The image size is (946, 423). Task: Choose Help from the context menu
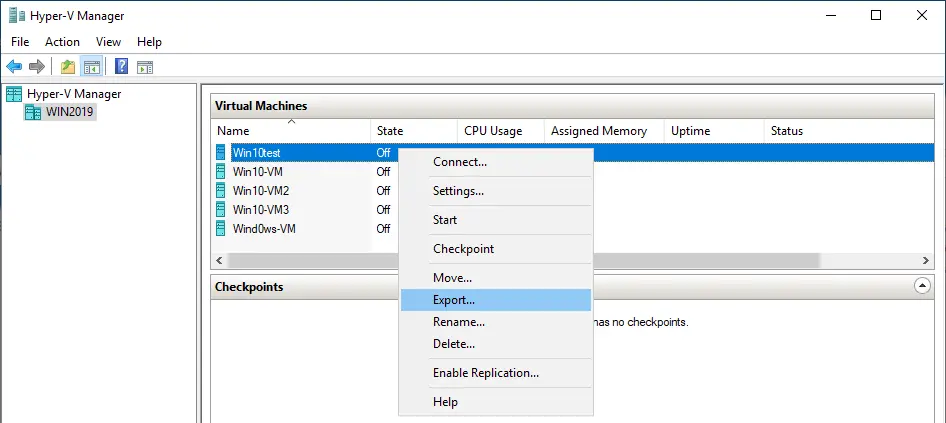496,402
